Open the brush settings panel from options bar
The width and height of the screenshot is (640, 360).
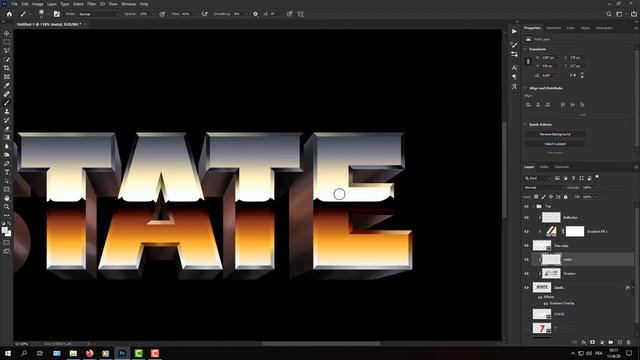tap(57, 14)
